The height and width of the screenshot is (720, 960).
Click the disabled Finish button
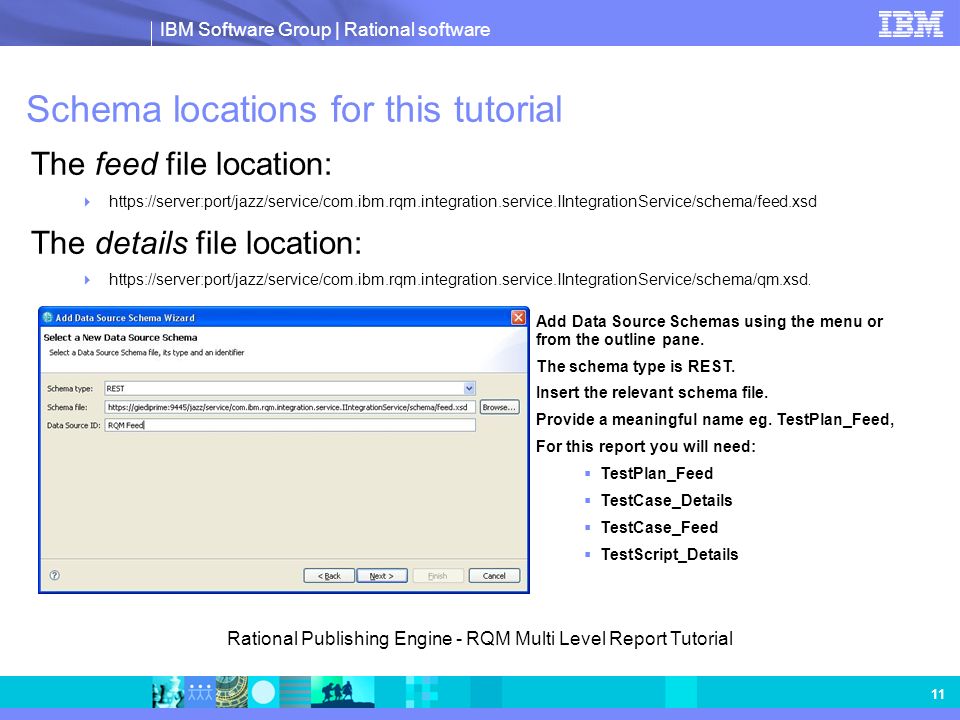(x=437, y=576)
